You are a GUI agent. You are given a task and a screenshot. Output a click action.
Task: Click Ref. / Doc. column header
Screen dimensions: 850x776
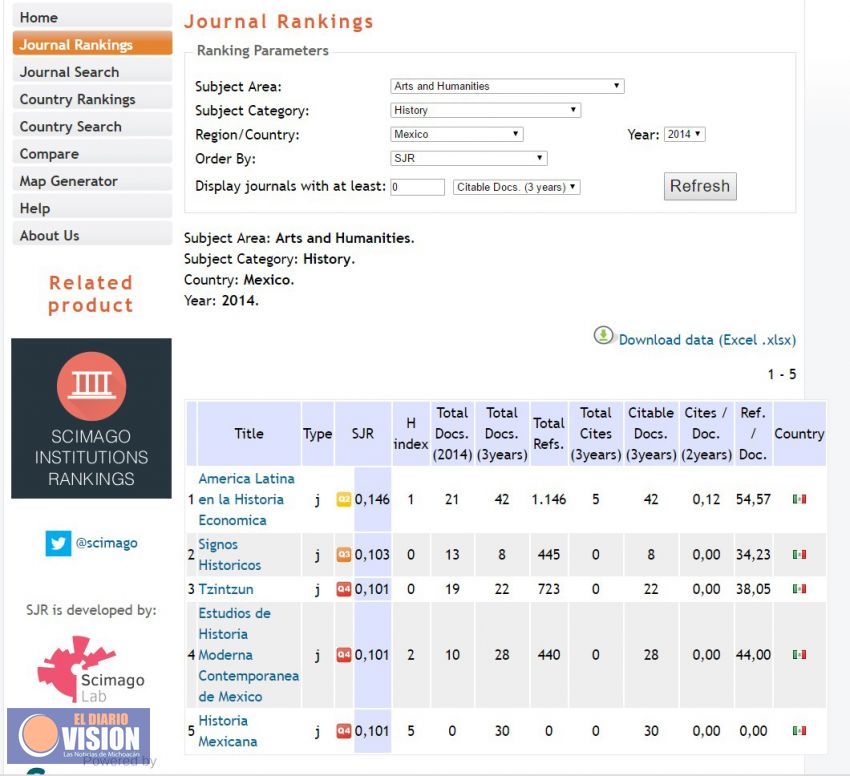point(753,433)
